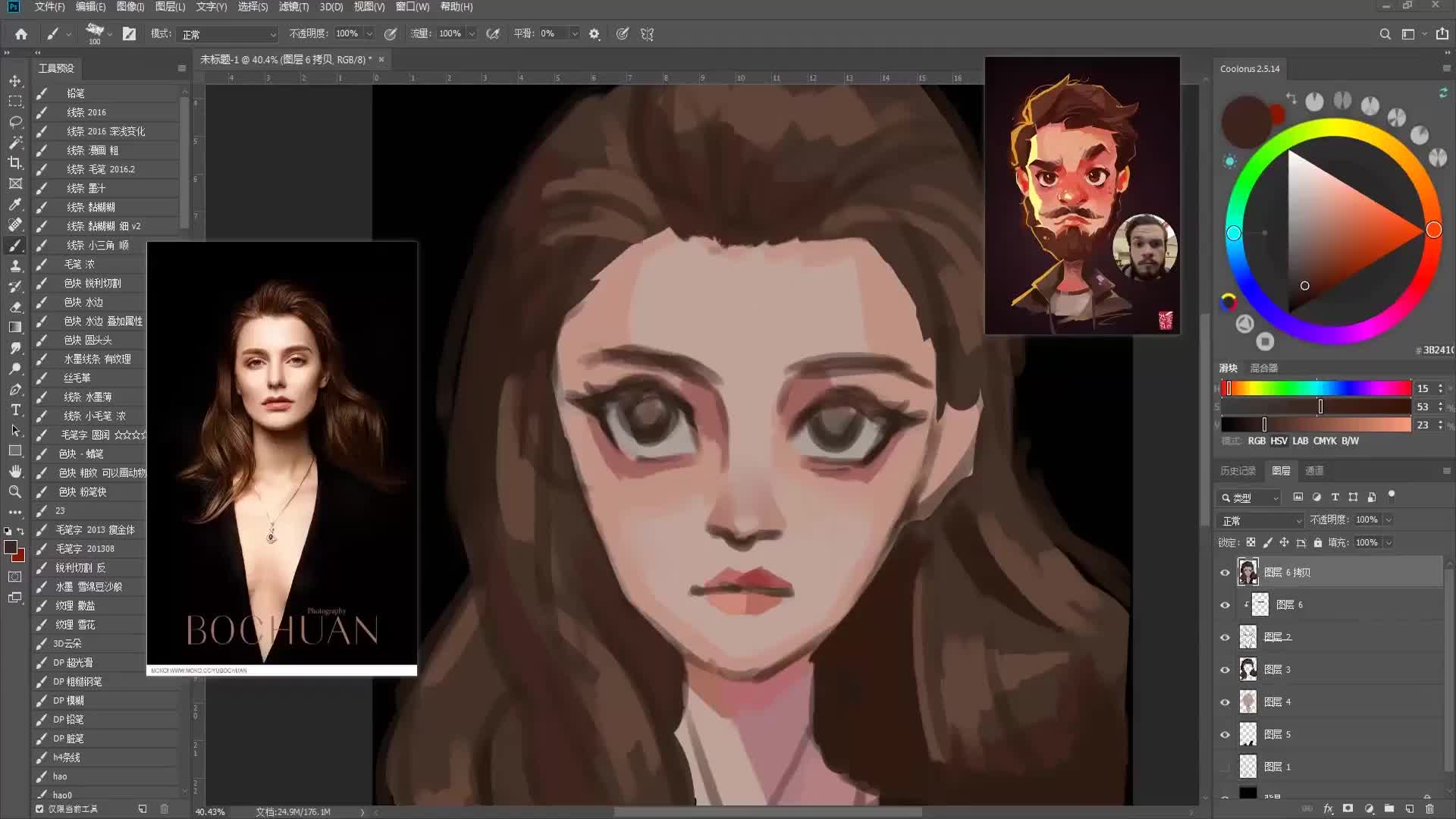Select the Eyedropper tool
The height and width of the screenshot is (819, 1456).
coord(15,204)
